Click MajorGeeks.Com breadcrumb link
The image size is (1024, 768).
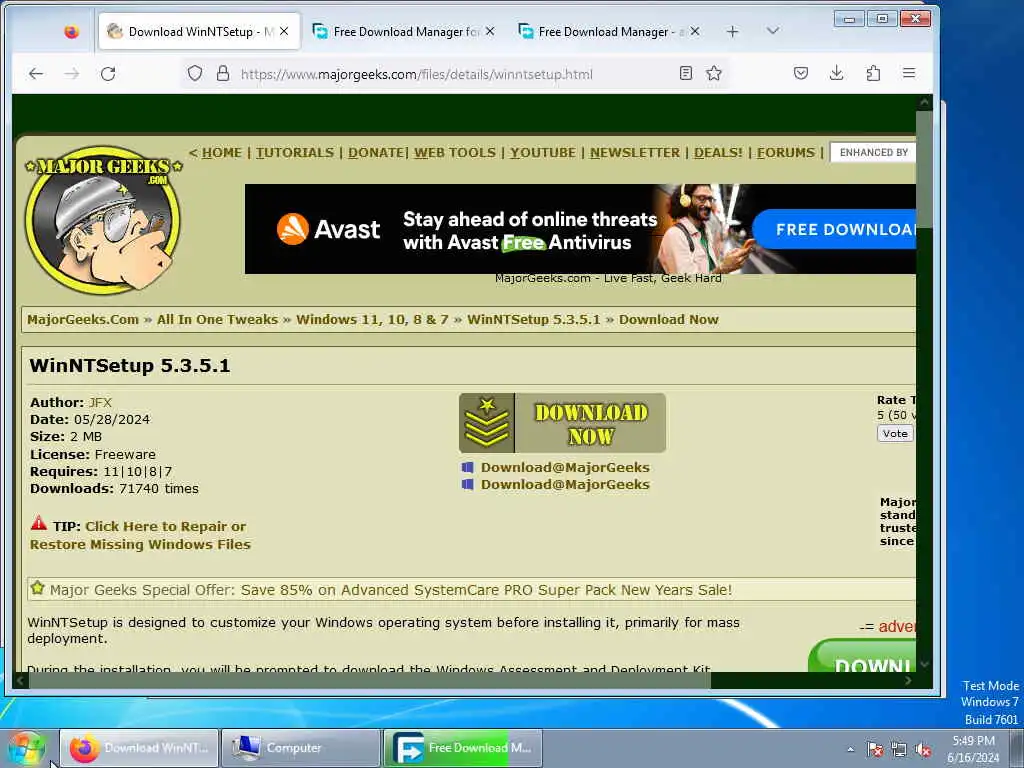[x=83, y=319]
